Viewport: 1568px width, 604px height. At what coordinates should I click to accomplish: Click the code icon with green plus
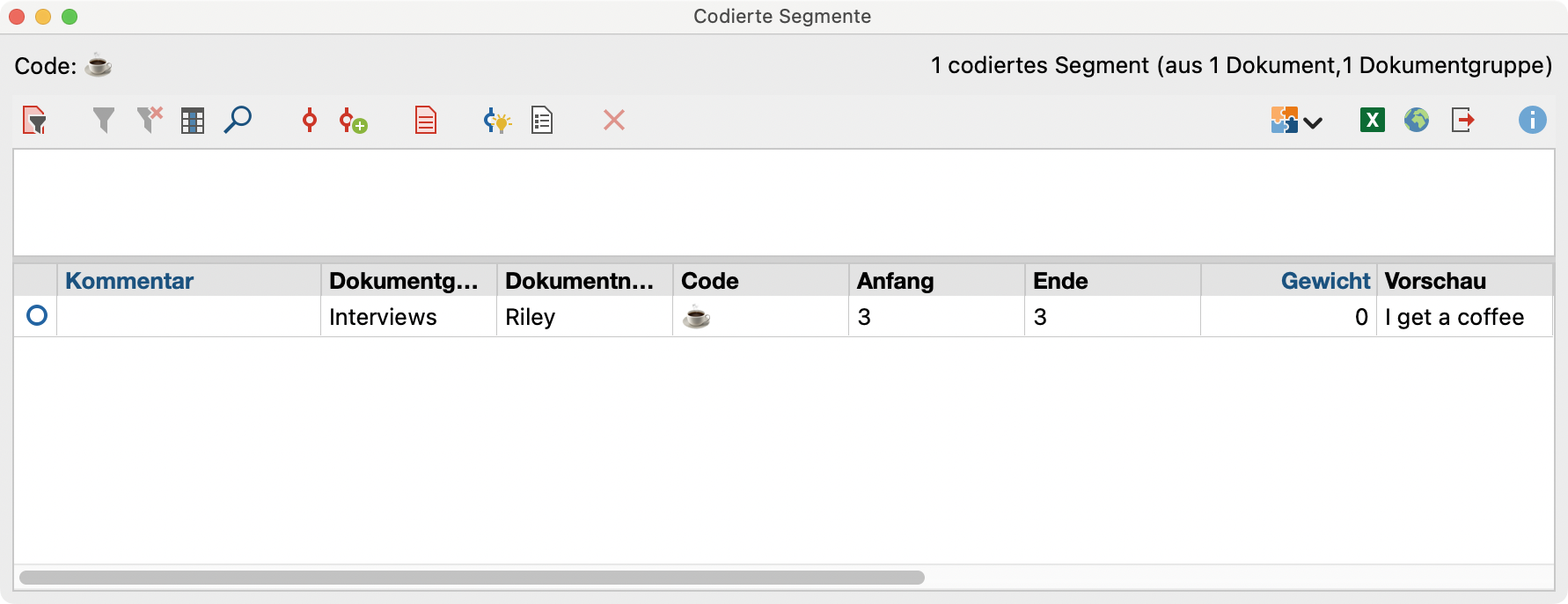pyautogui.click(x=353, y=121)
